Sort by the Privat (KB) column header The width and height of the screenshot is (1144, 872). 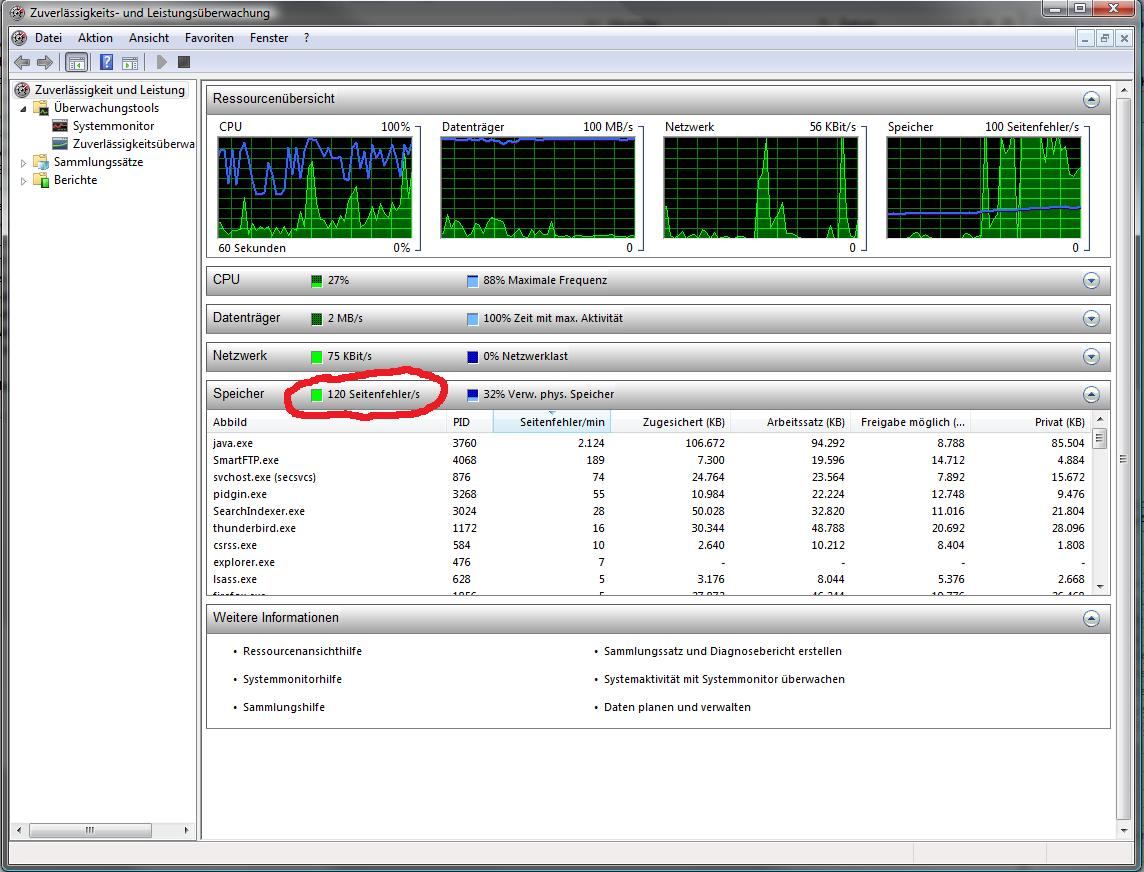click(x=1031, y=422)
